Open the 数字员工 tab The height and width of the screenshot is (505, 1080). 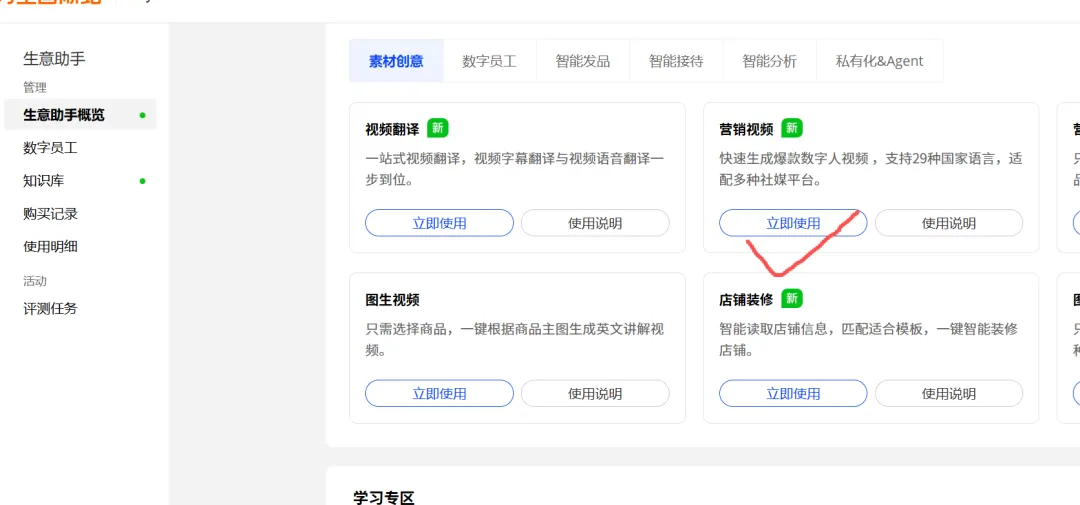tap(489, 61)
